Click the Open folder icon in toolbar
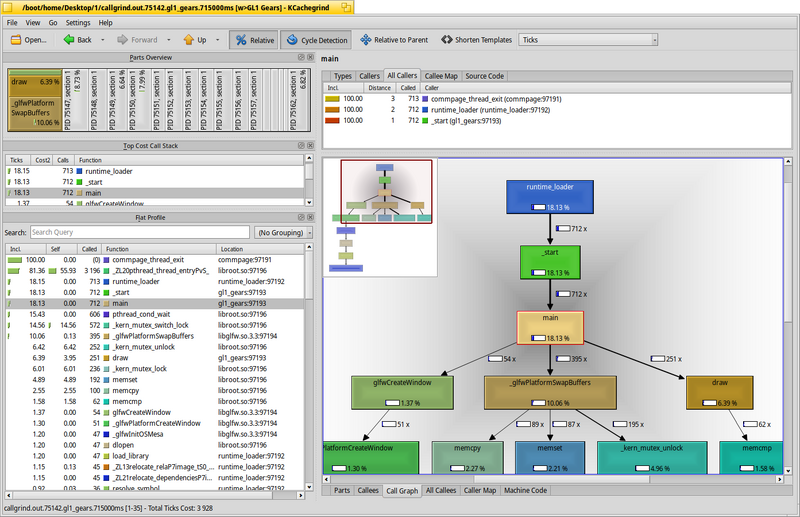Image resolution: width=800 pixels, height=517 pixels. (16, 40)
